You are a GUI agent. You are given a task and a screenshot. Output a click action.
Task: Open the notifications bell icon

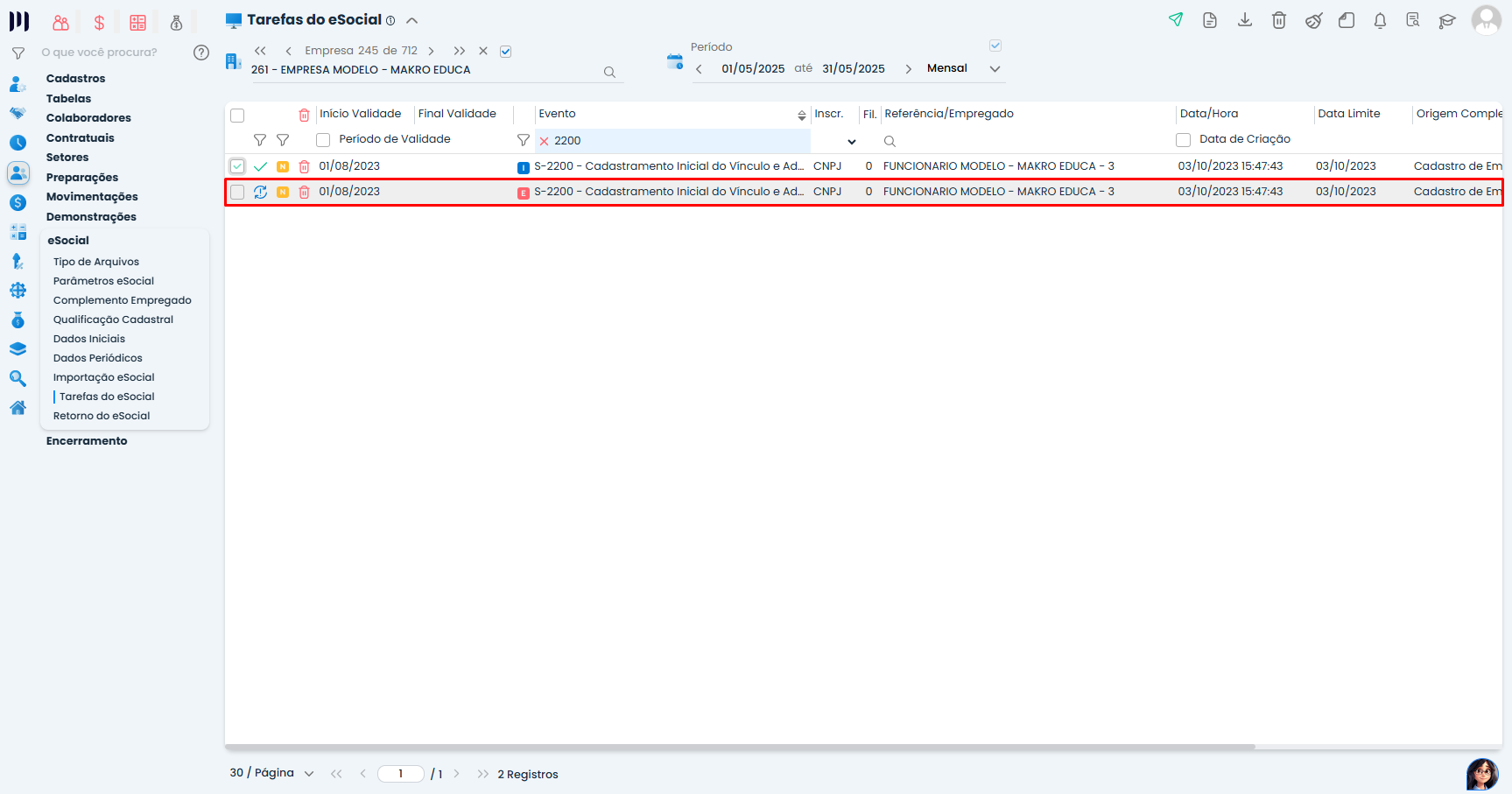1380,20
